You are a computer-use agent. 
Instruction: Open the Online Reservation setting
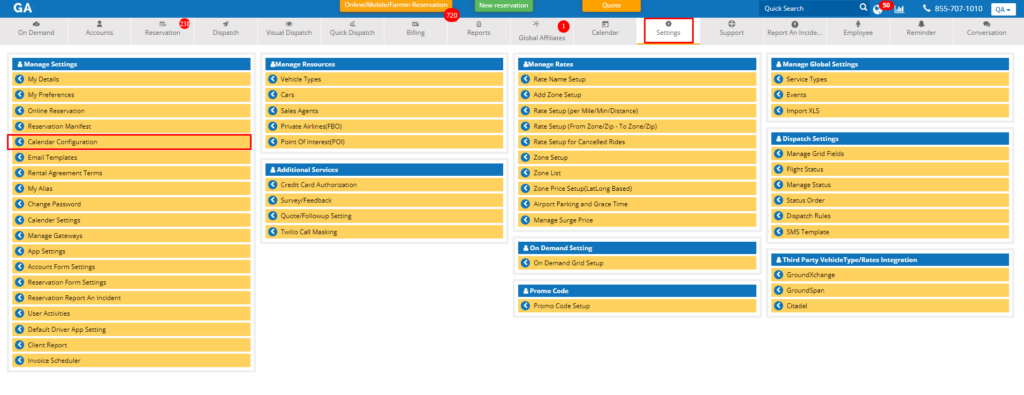point(131,110)
